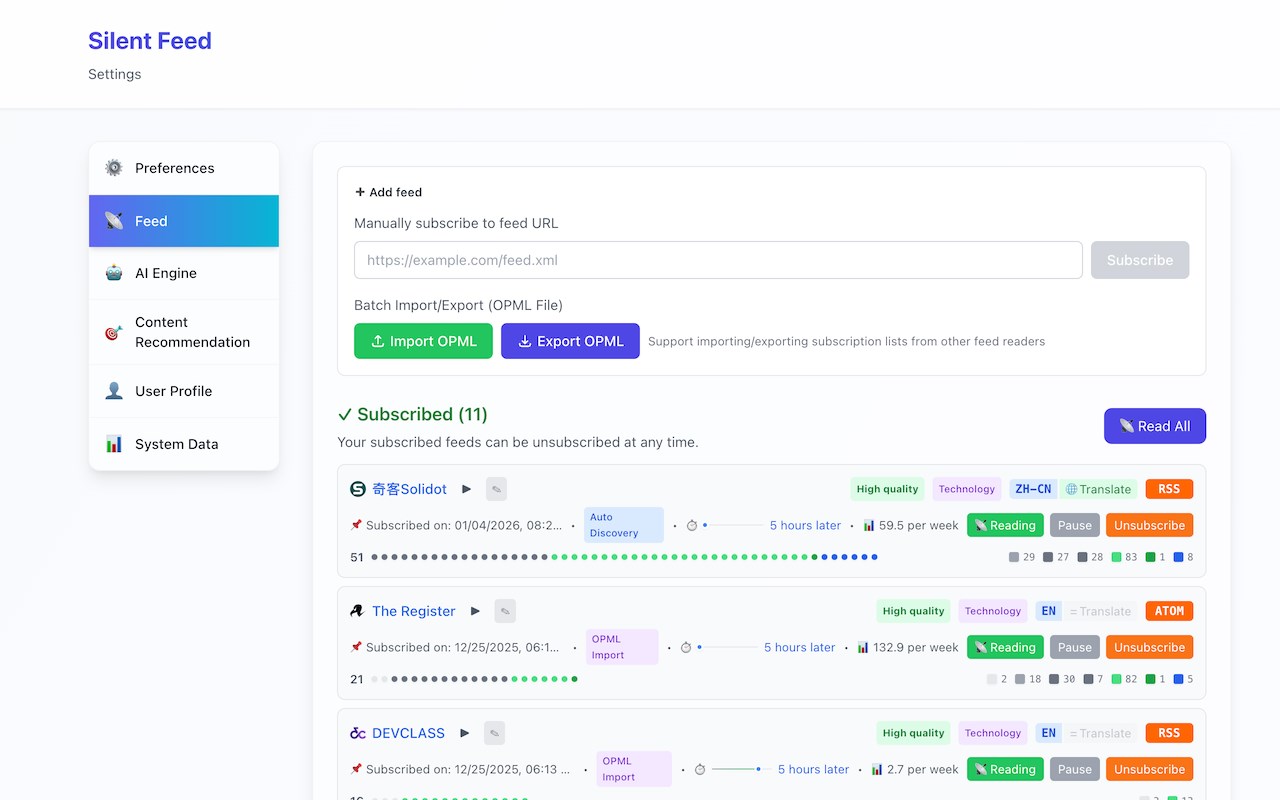Click the Read All button
The width and height of the screenshot is (1280, 800).
point(1155,426)
